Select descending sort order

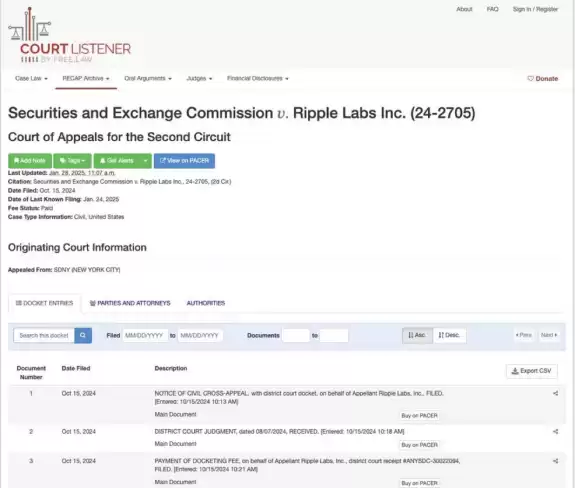(450, 335)
